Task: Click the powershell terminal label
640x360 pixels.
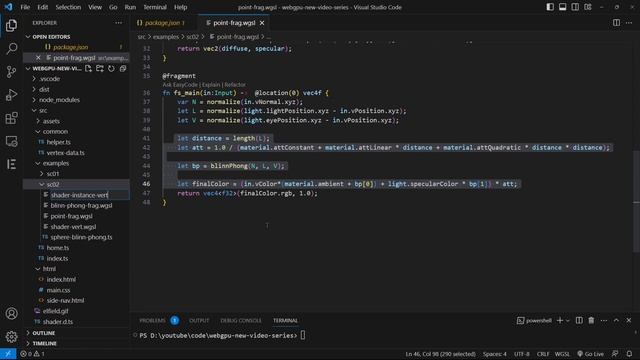Action: (x=534, y=320)
